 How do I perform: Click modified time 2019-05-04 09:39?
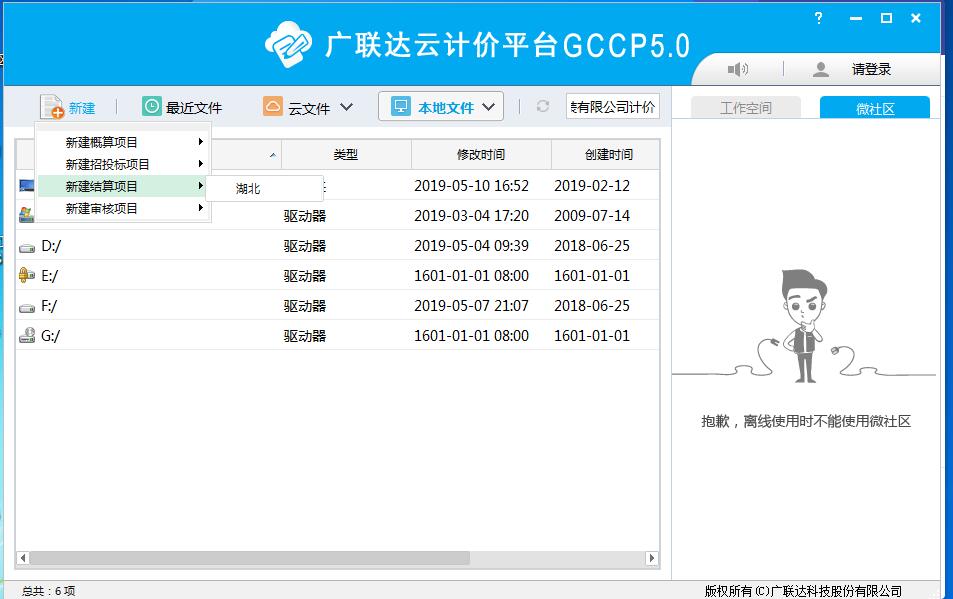[x=472, y=245]
